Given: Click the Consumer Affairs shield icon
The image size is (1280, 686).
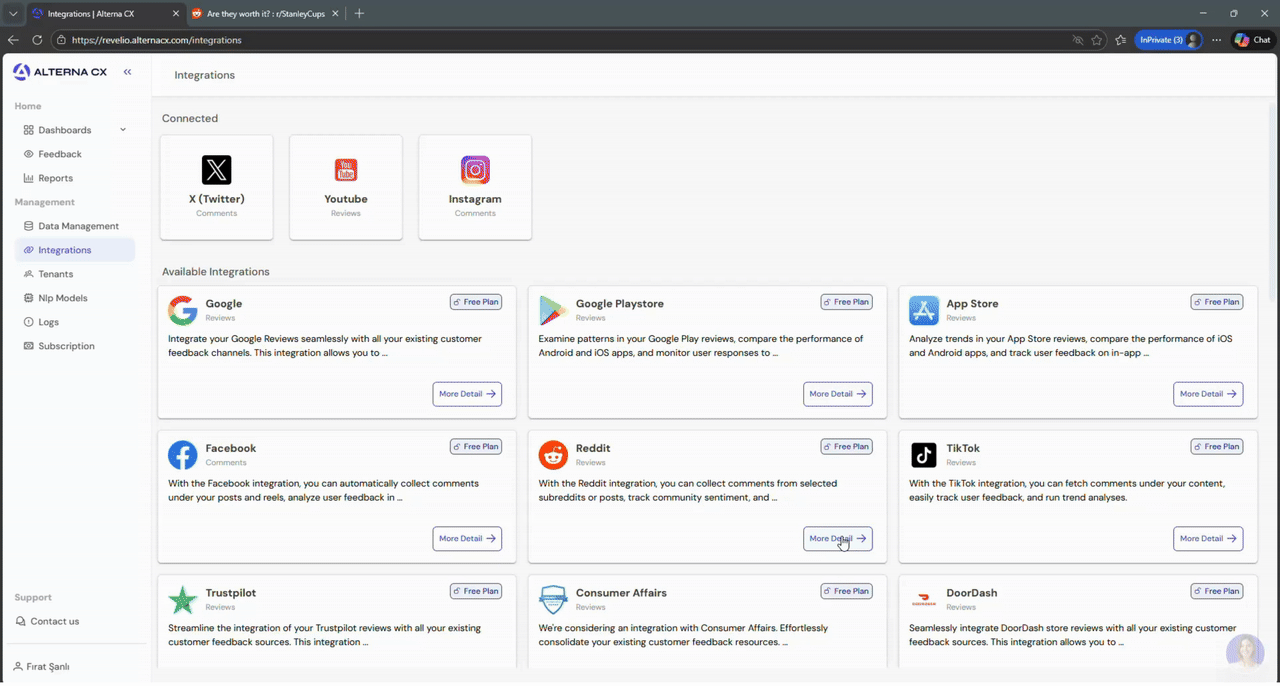Looking at the screenshot, I should pyautogui.click(x=553, y=599).
